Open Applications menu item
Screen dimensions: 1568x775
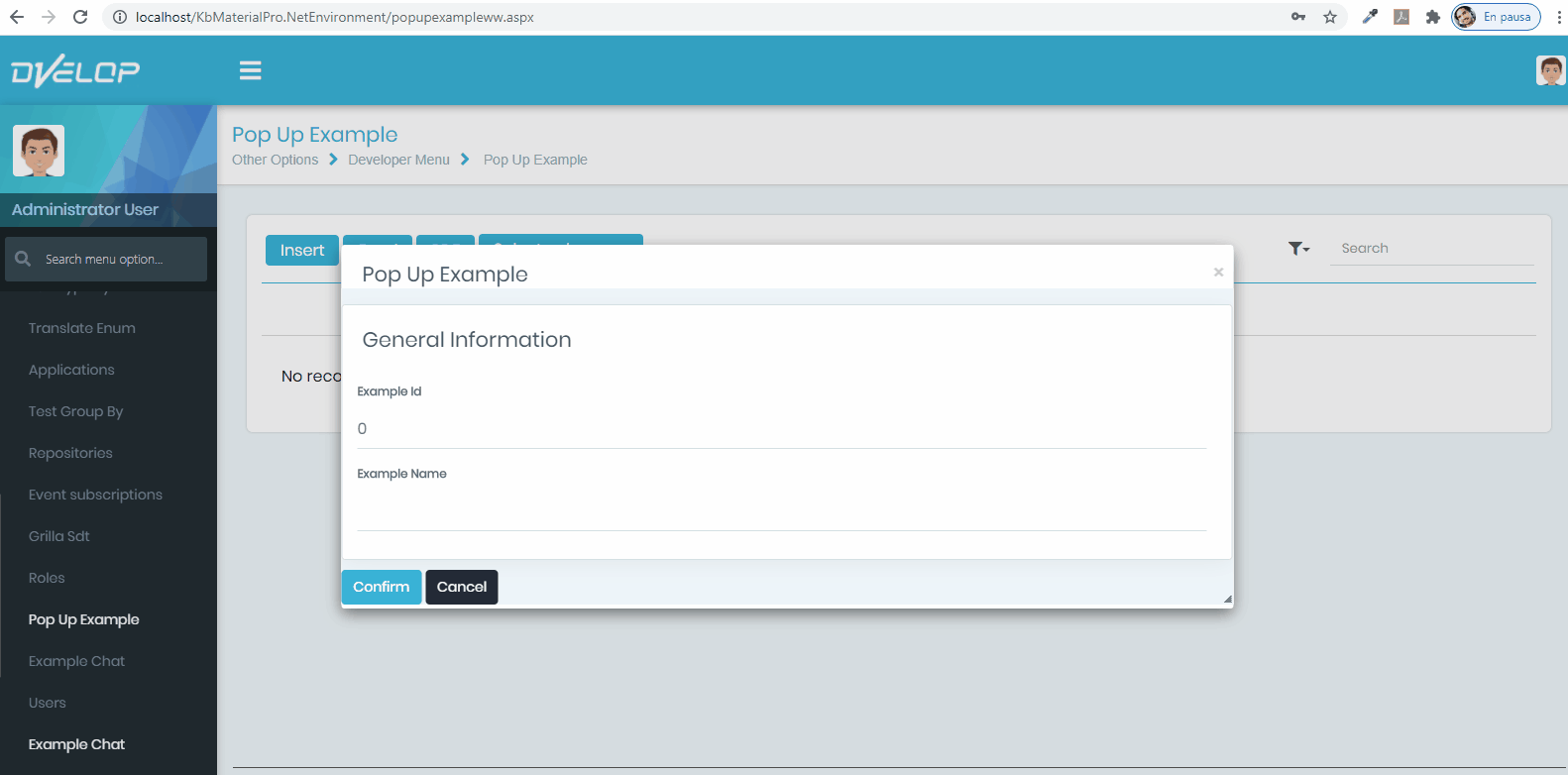pyautogui.click(x=71, y=370)
